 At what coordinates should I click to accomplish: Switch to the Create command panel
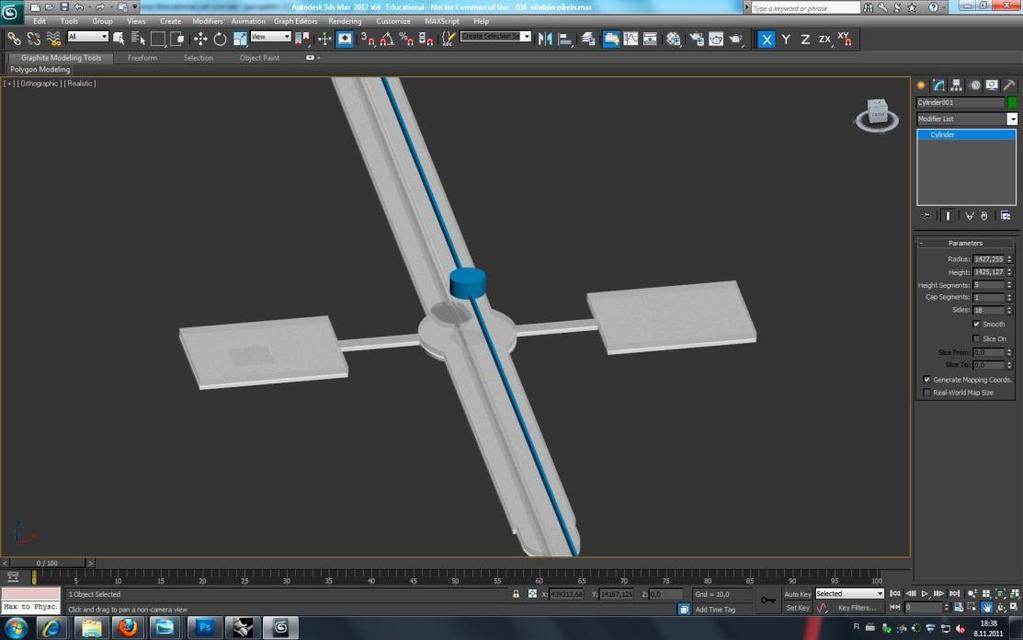tap(921, 85)
